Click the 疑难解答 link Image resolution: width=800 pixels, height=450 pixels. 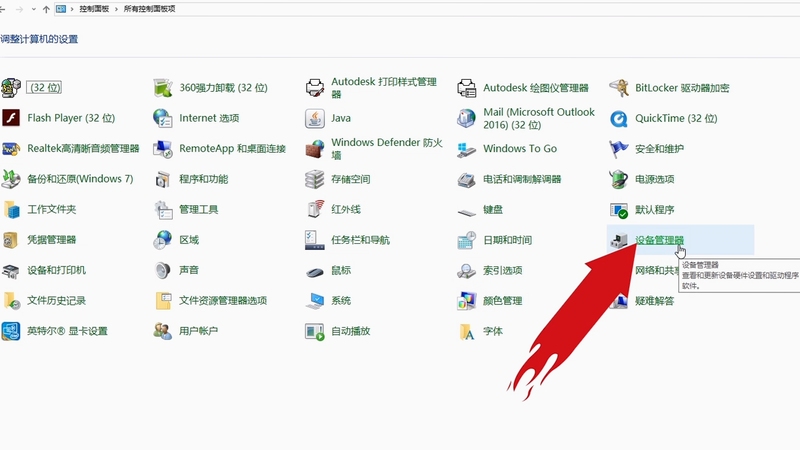[x=655, y=301]
